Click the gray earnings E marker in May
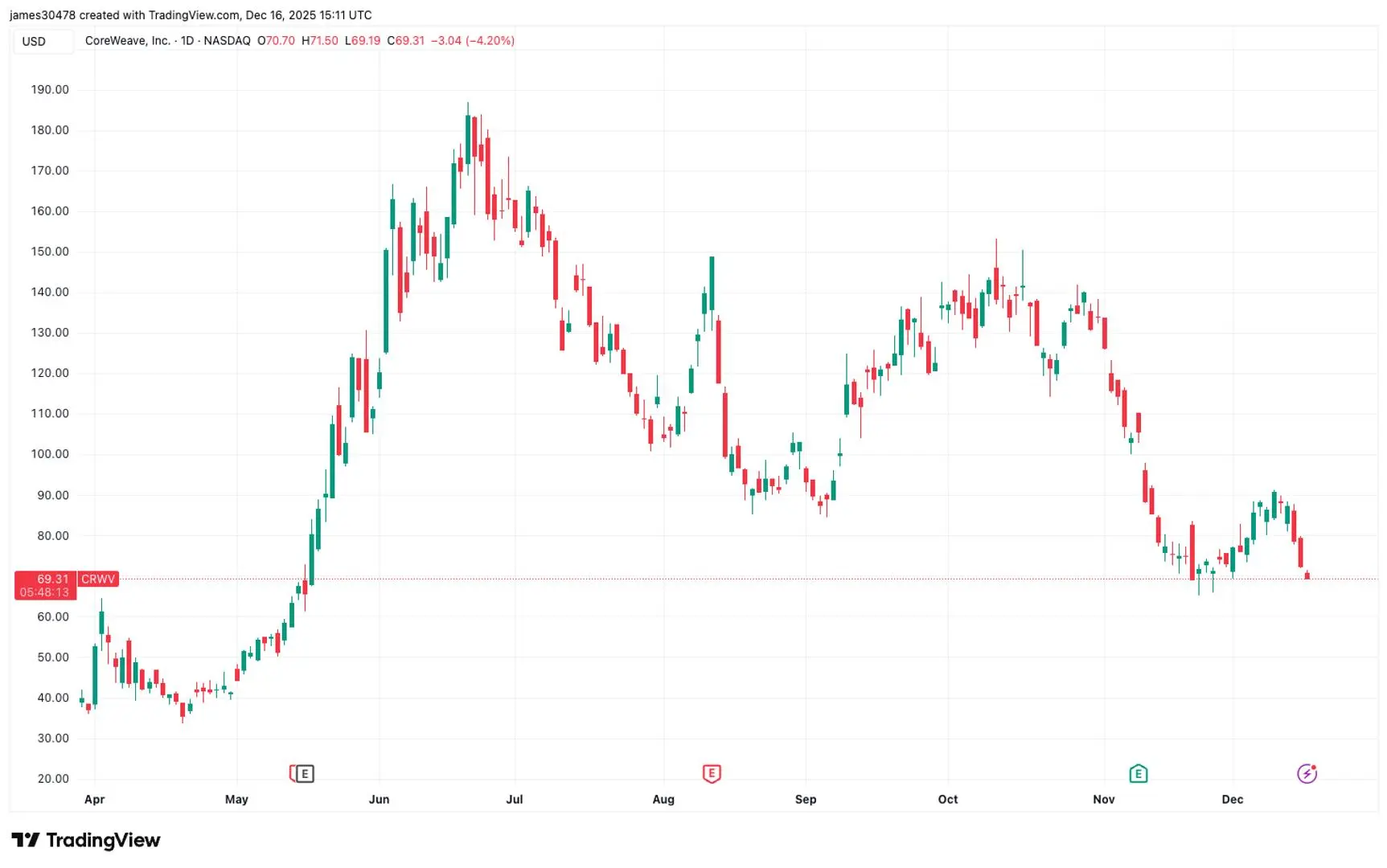Screen dimensions: 1387x868 304,773
